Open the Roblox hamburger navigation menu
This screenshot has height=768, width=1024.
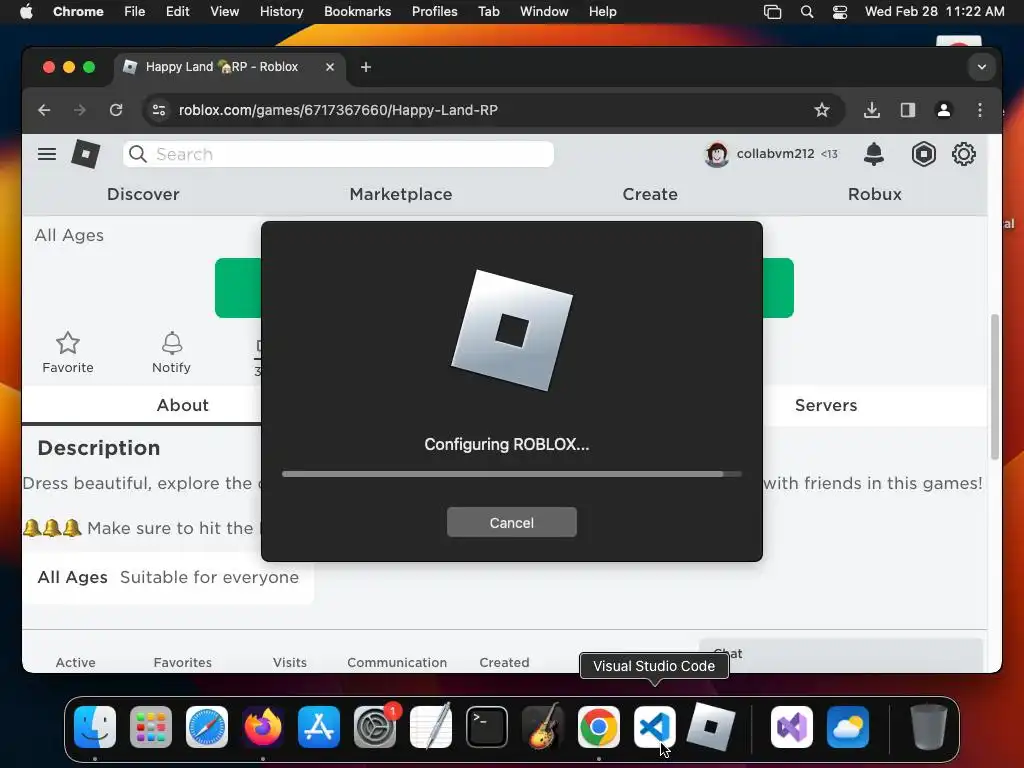pyautogui.click(x=46, y=154)
